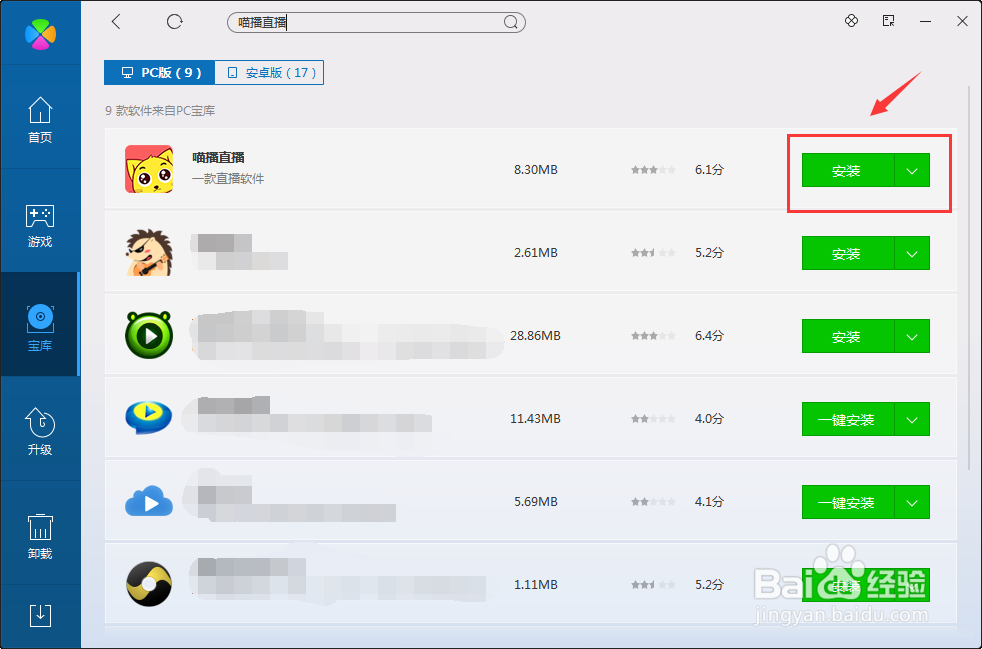The width and height of the screenshot is (982, 649).
Task: Click the blue speech bubble player icon
Action: pos(149,418)
